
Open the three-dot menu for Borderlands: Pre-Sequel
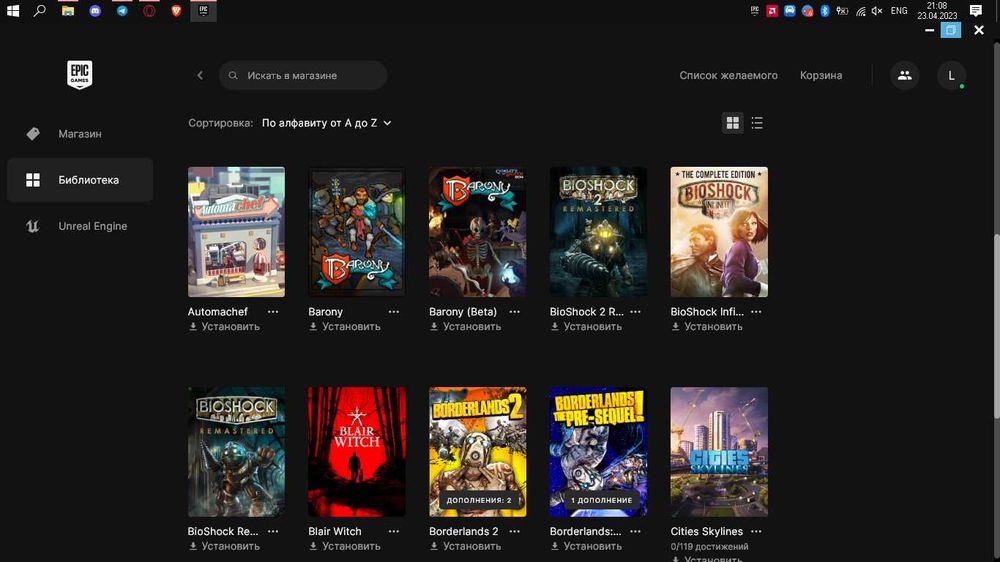[x=635, y=531]
